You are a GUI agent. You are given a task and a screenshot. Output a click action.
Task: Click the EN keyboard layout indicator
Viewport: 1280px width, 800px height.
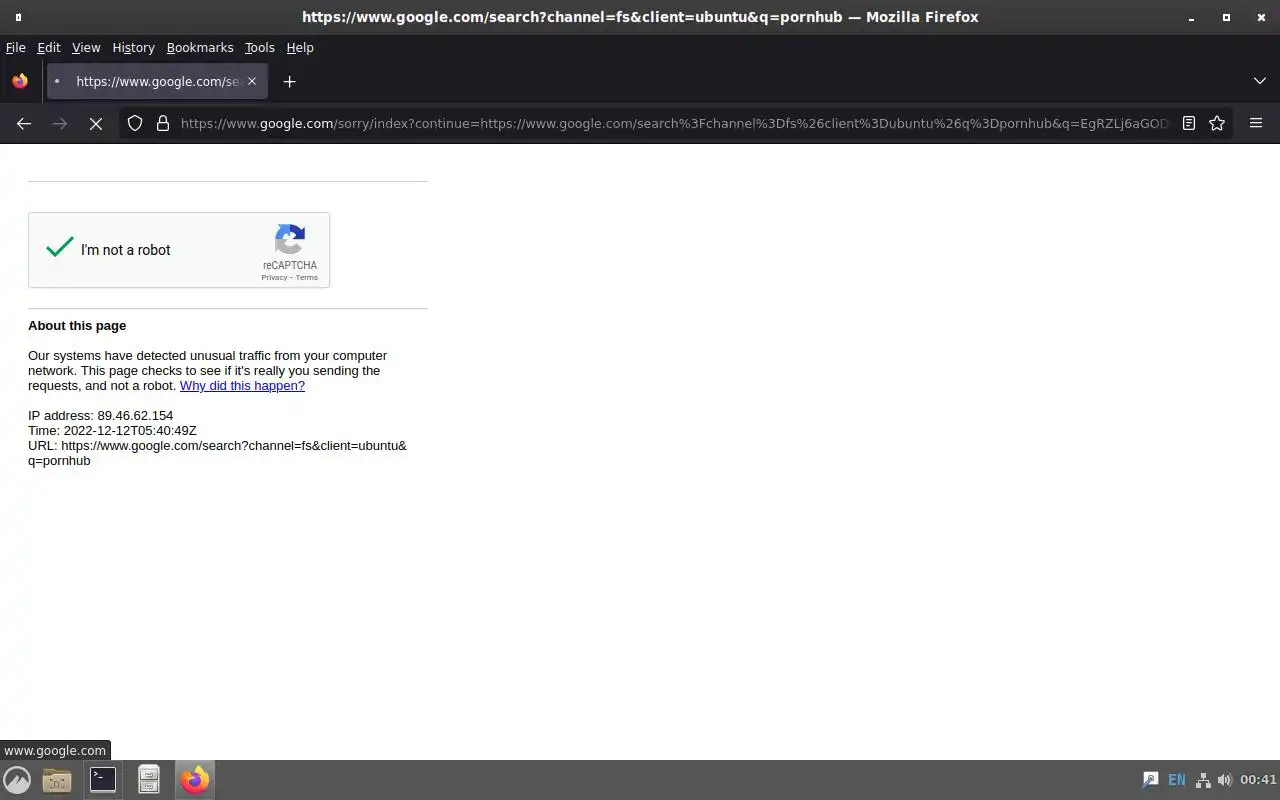[x=1177, y=780]
